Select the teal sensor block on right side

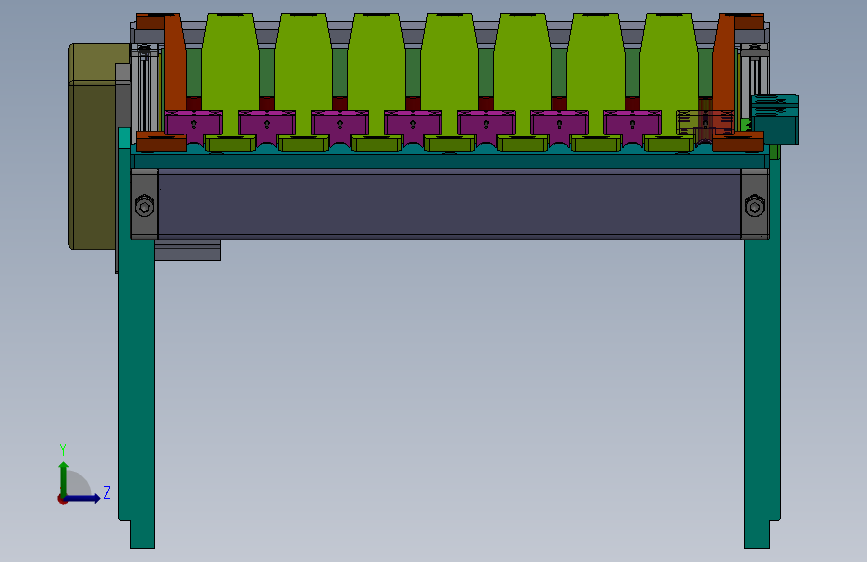click(x=775, y=119)
